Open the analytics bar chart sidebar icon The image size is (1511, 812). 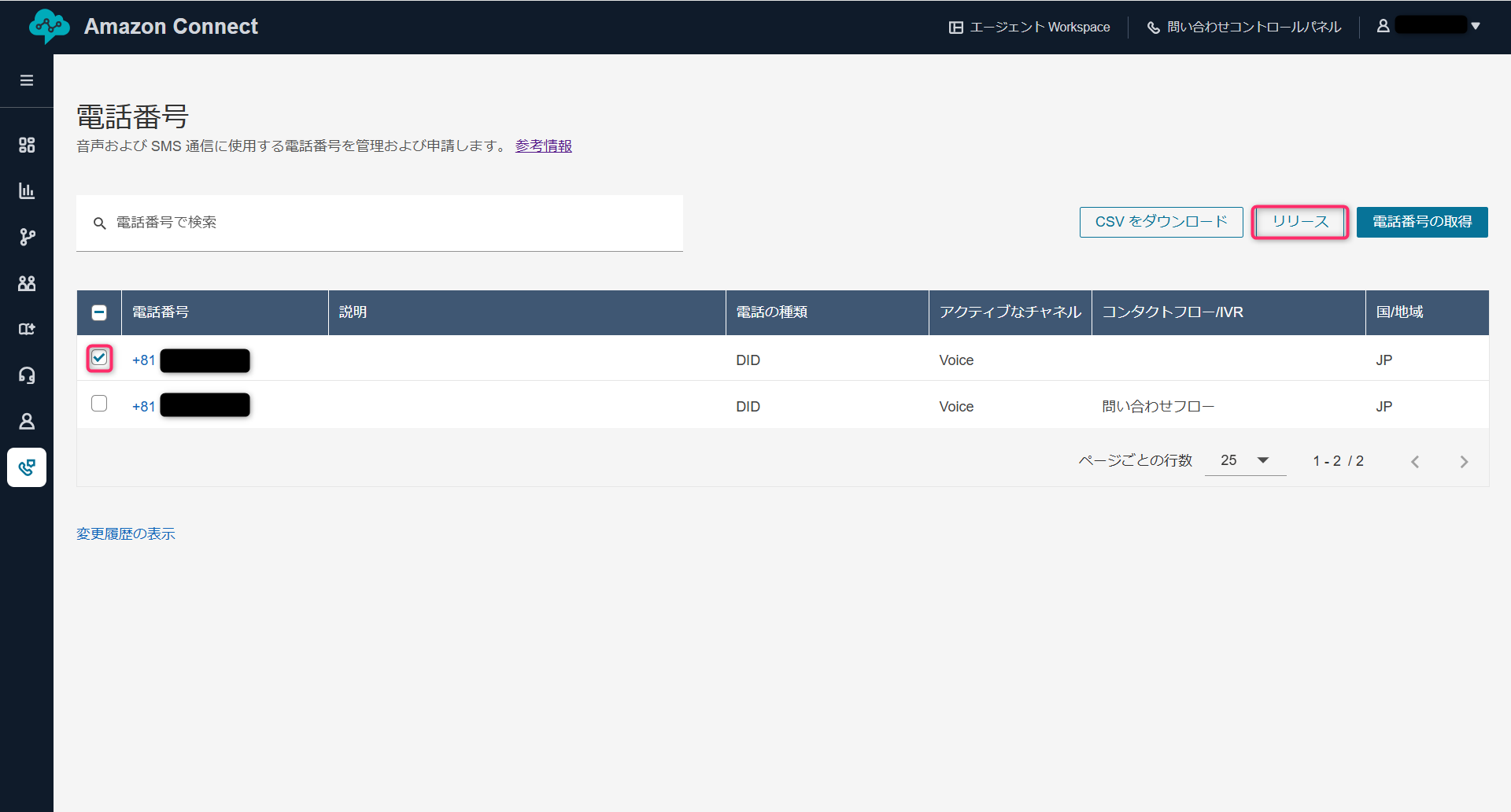click(27, 190)
